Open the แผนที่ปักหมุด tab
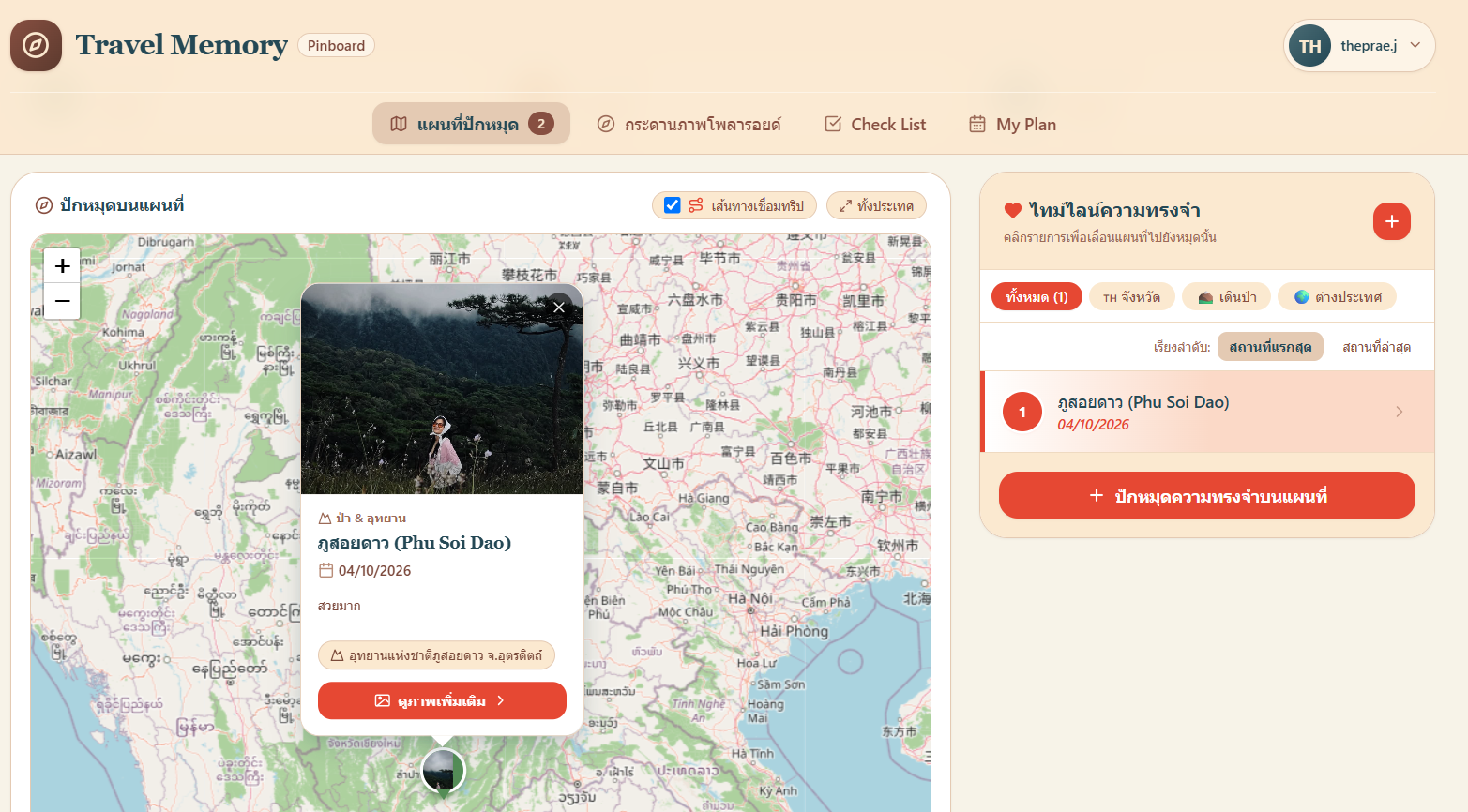This screenshot has height=812, width=1468. pos(471,124)
